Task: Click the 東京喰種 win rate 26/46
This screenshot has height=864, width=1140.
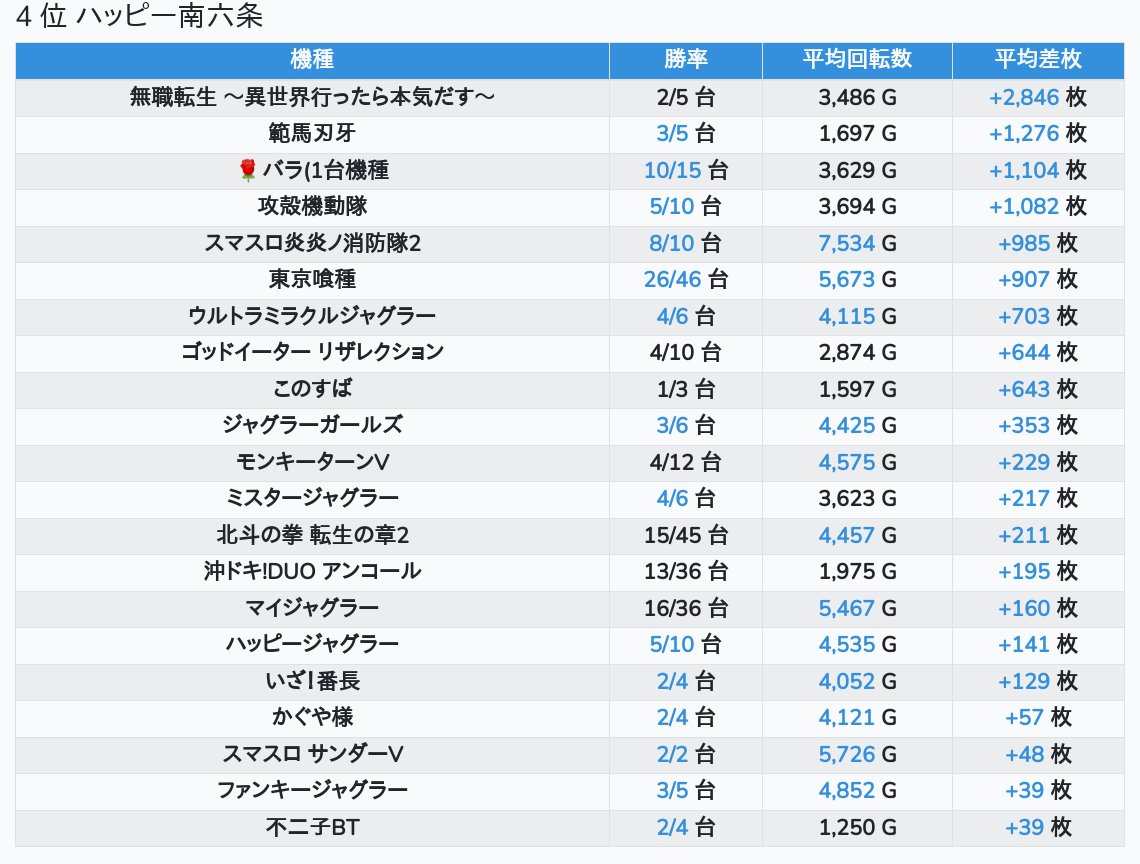Action: 673,280
